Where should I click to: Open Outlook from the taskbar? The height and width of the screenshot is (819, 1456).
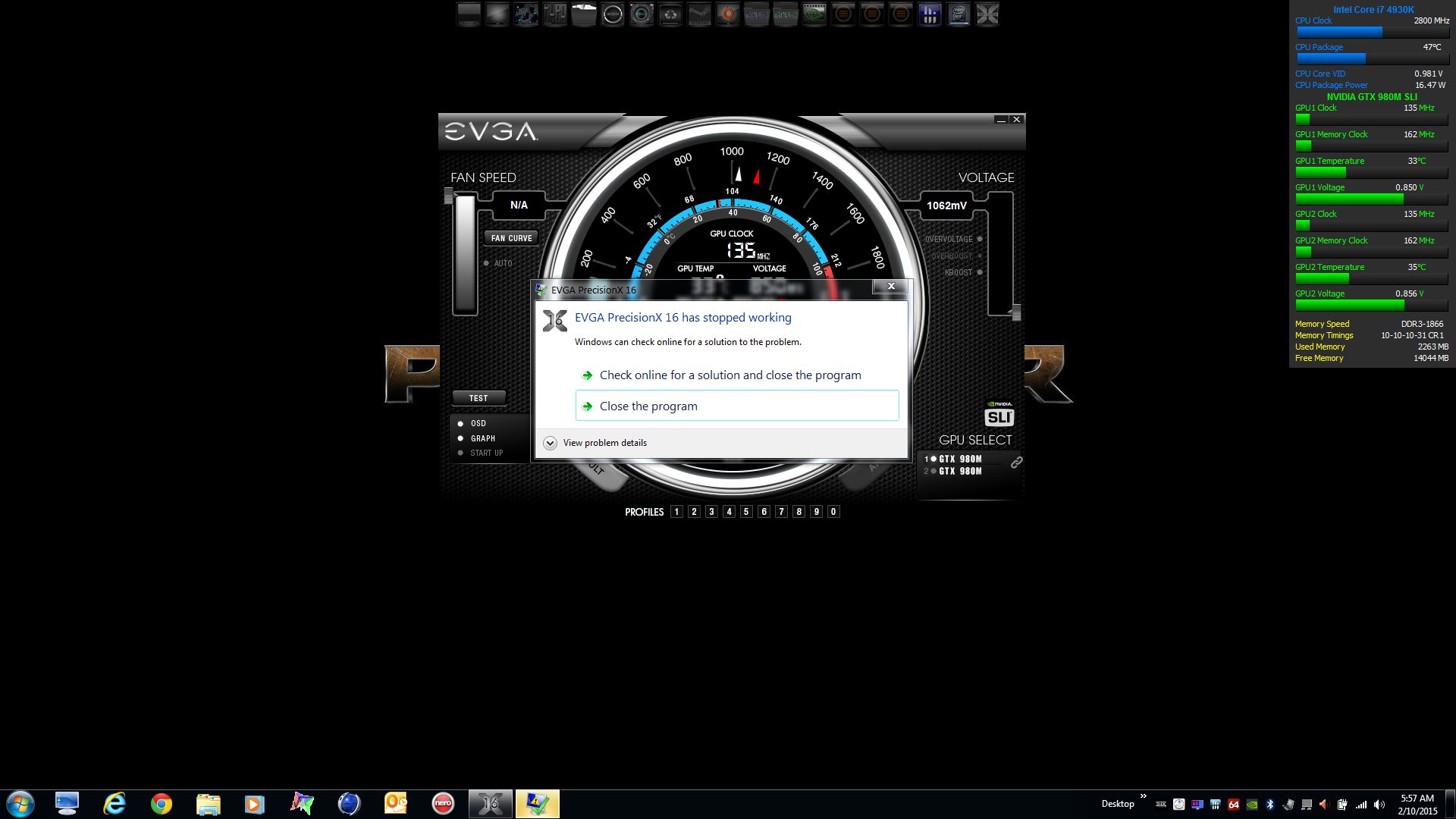tap(396, 804)
